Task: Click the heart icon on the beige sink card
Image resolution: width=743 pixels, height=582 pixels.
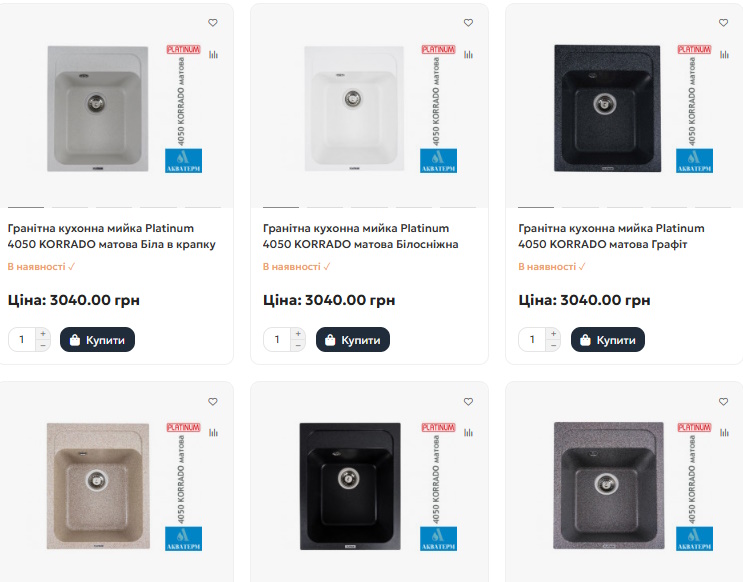Action: 213,401
